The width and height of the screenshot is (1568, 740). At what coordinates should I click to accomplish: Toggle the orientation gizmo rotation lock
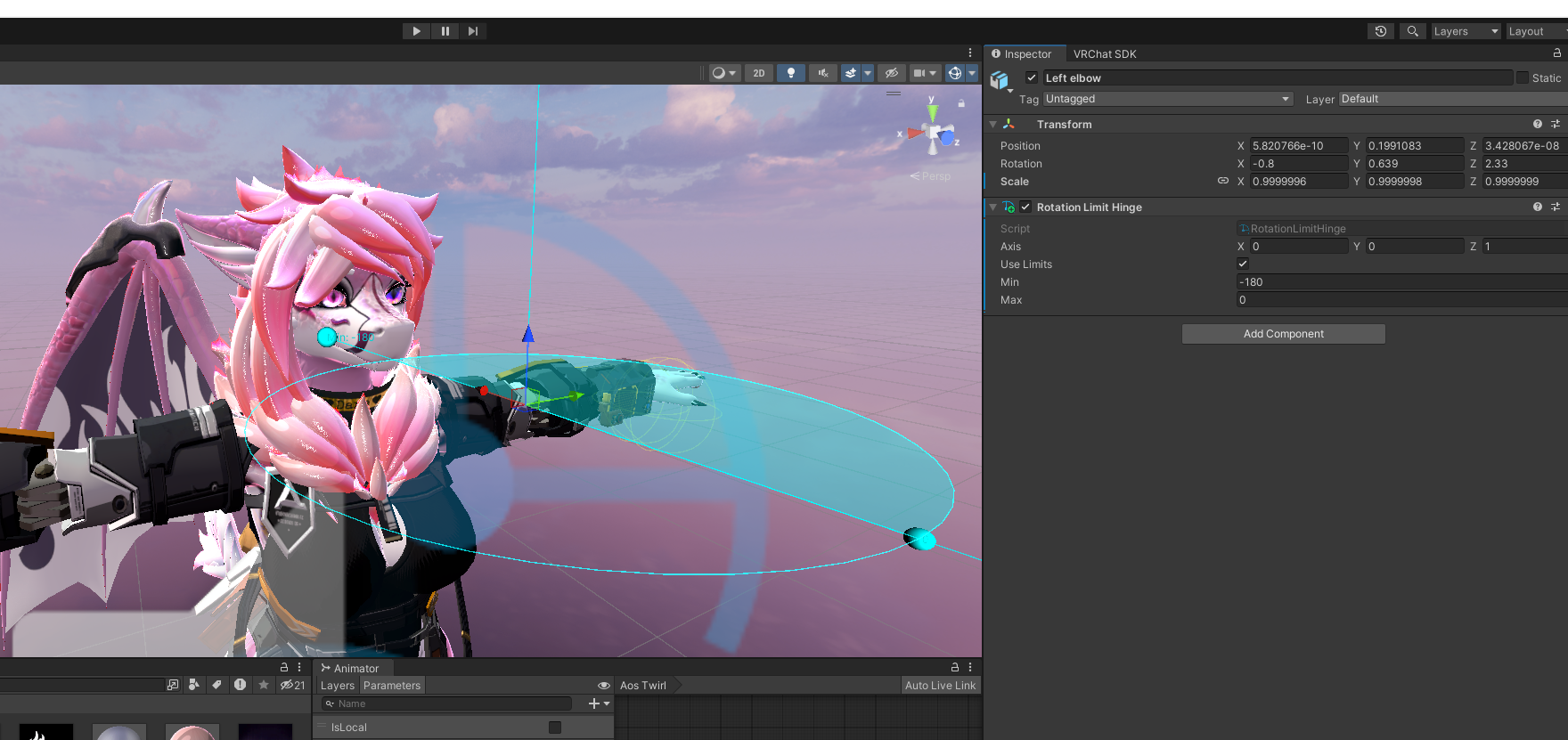point(961,103)
